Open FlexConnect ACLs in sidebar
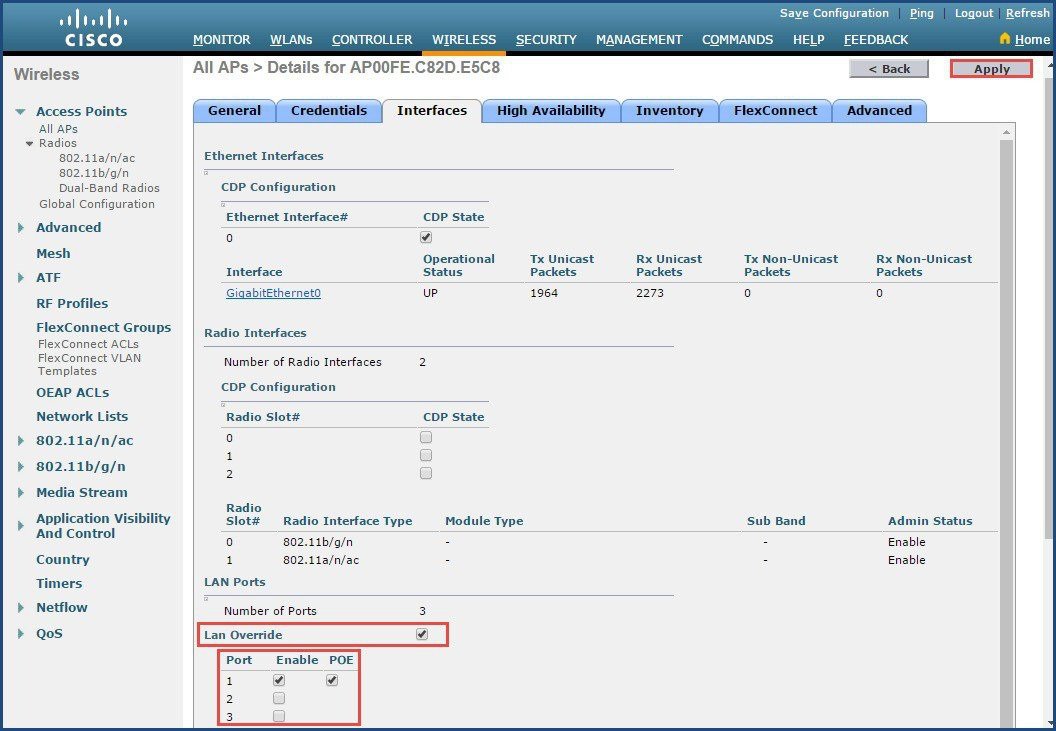Screen dimensions: 1056x731 point(88,344)
